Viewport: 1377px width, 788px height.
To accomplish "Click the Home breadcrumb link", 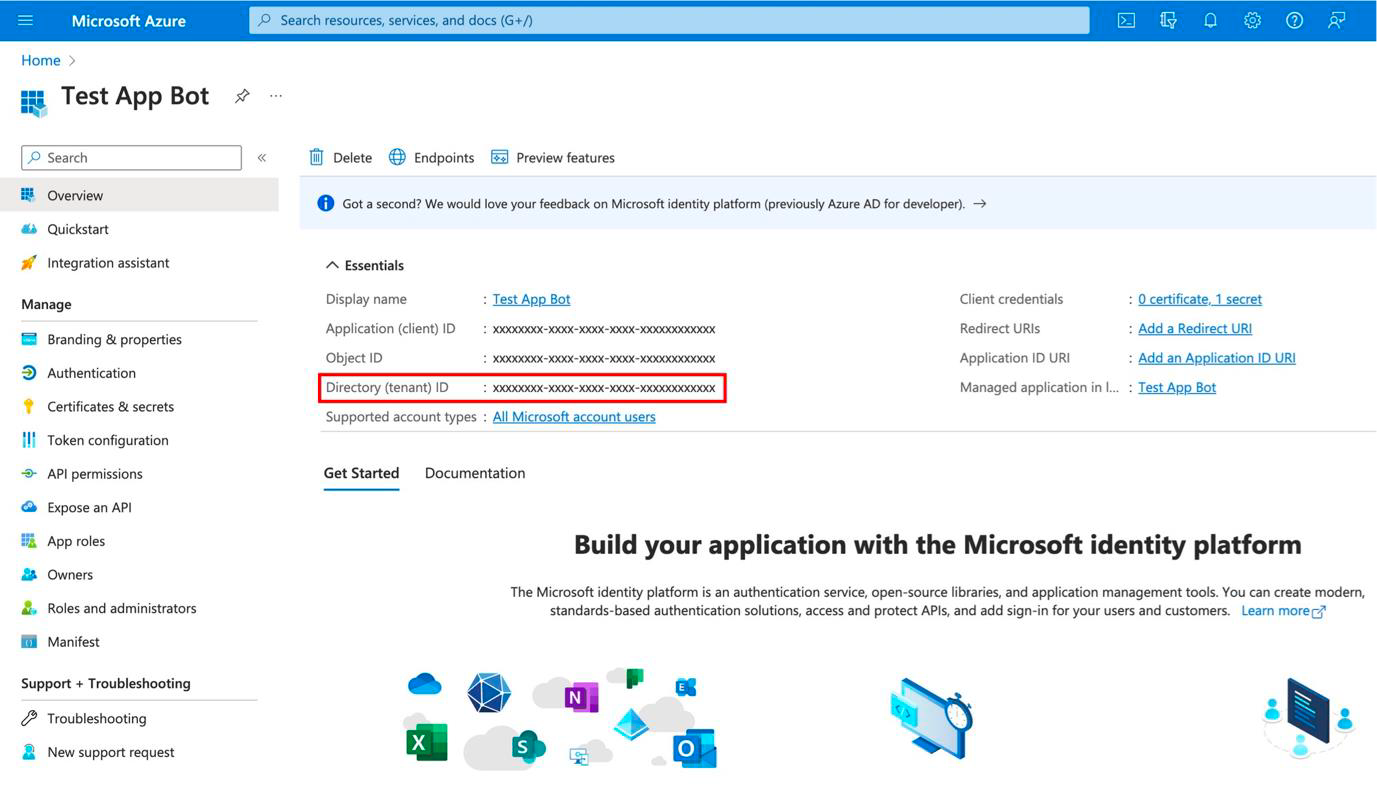I will [41, 60].
